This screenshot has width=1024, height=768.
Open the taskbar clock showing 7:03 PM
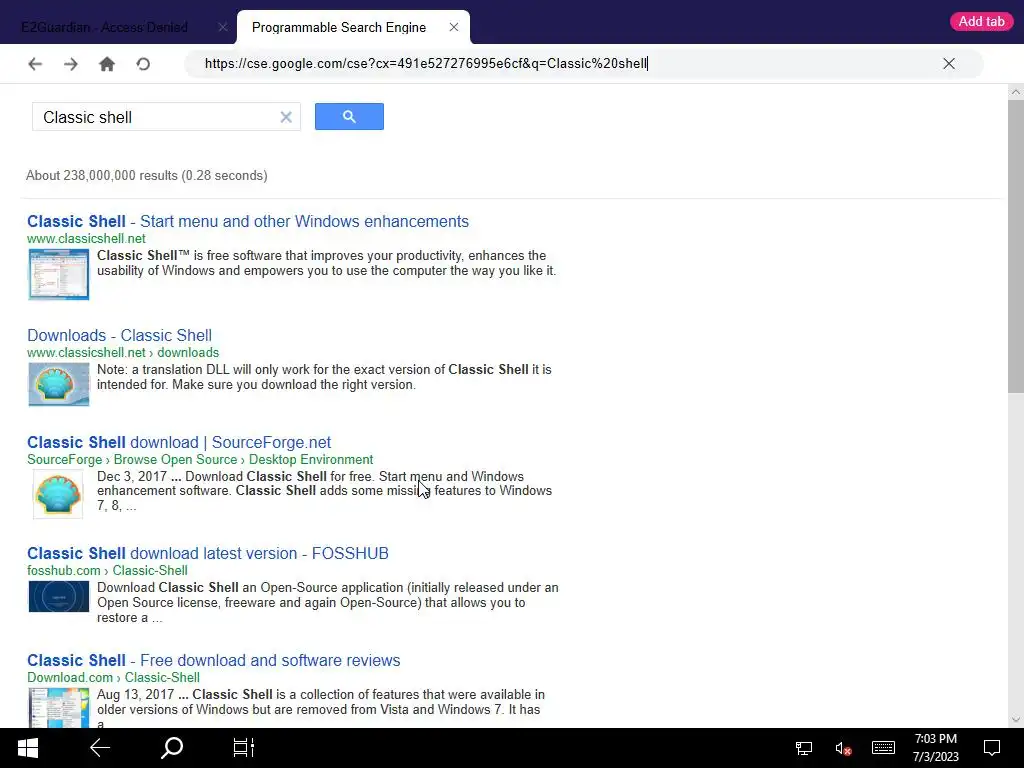pos(936,748)
